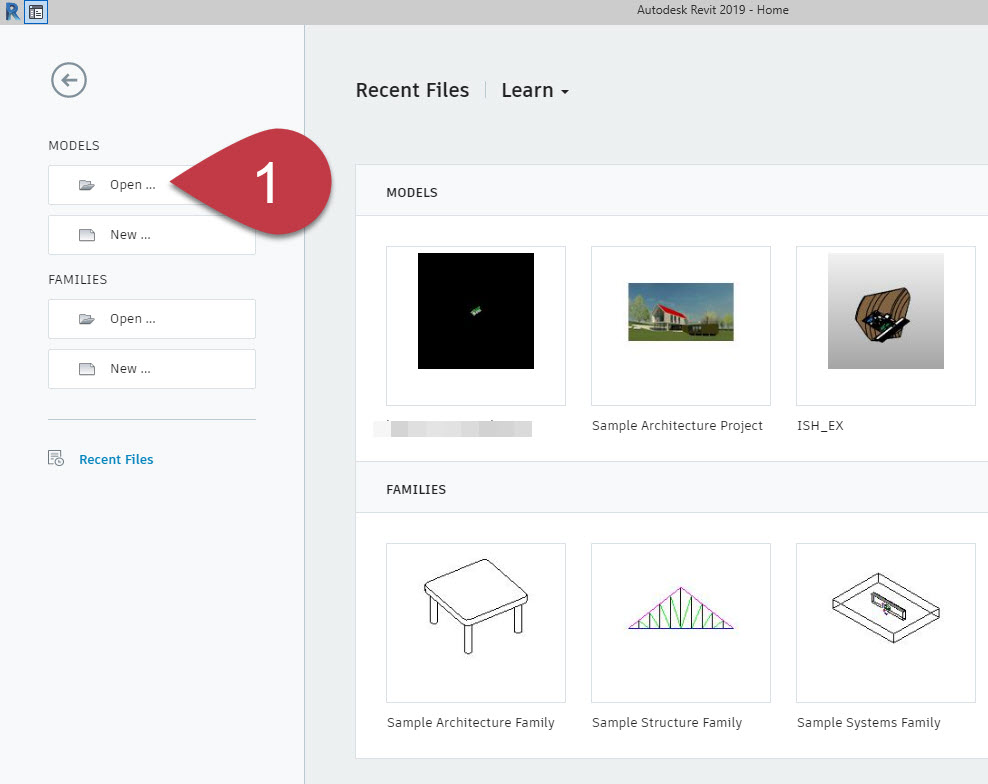988x784 pixels.
Task: Open the Sample Systems Family thumbnail
Action: (x=885, y=623)
